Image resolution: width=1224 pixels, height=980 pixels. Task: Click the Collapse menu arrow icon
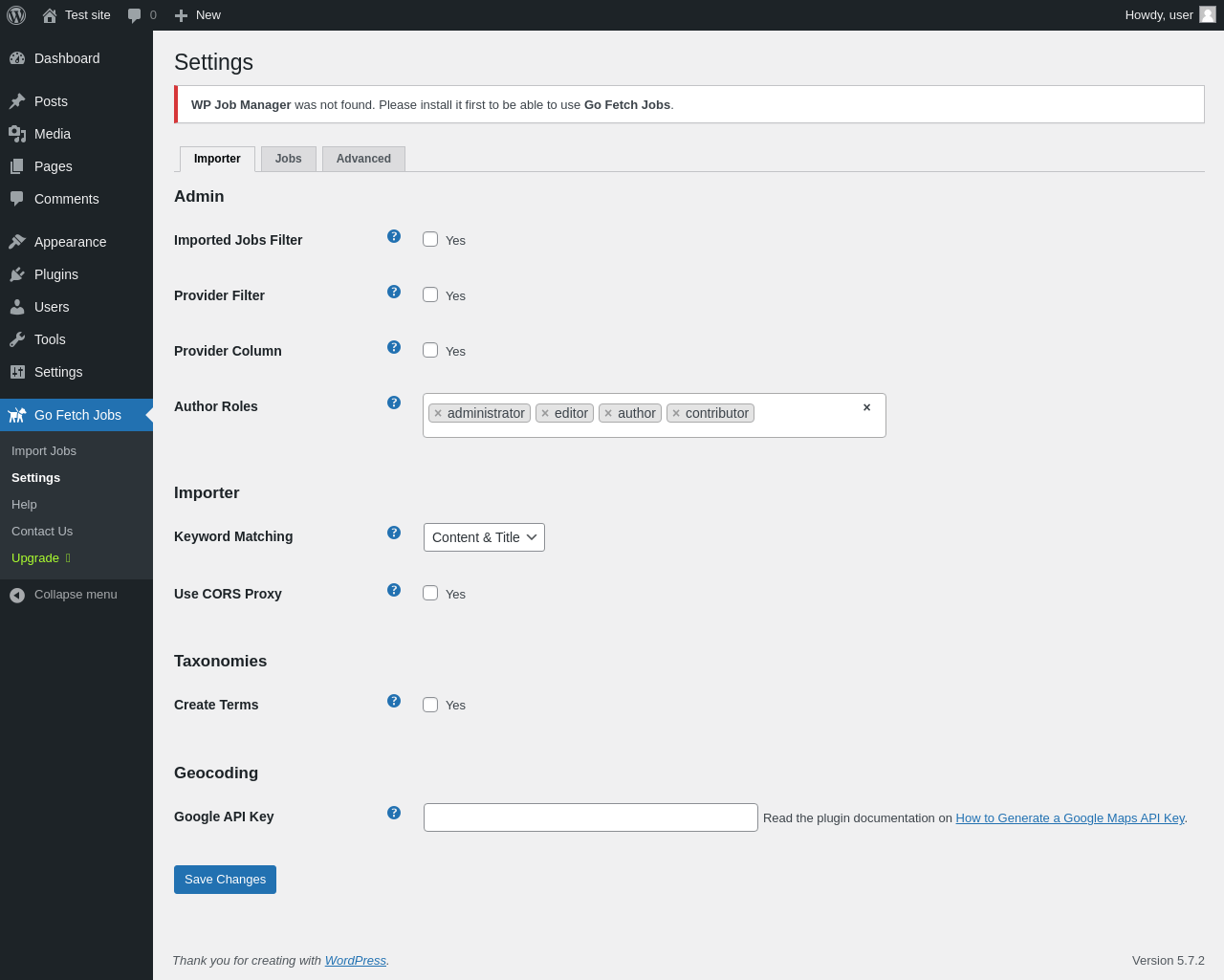point(17,595)
